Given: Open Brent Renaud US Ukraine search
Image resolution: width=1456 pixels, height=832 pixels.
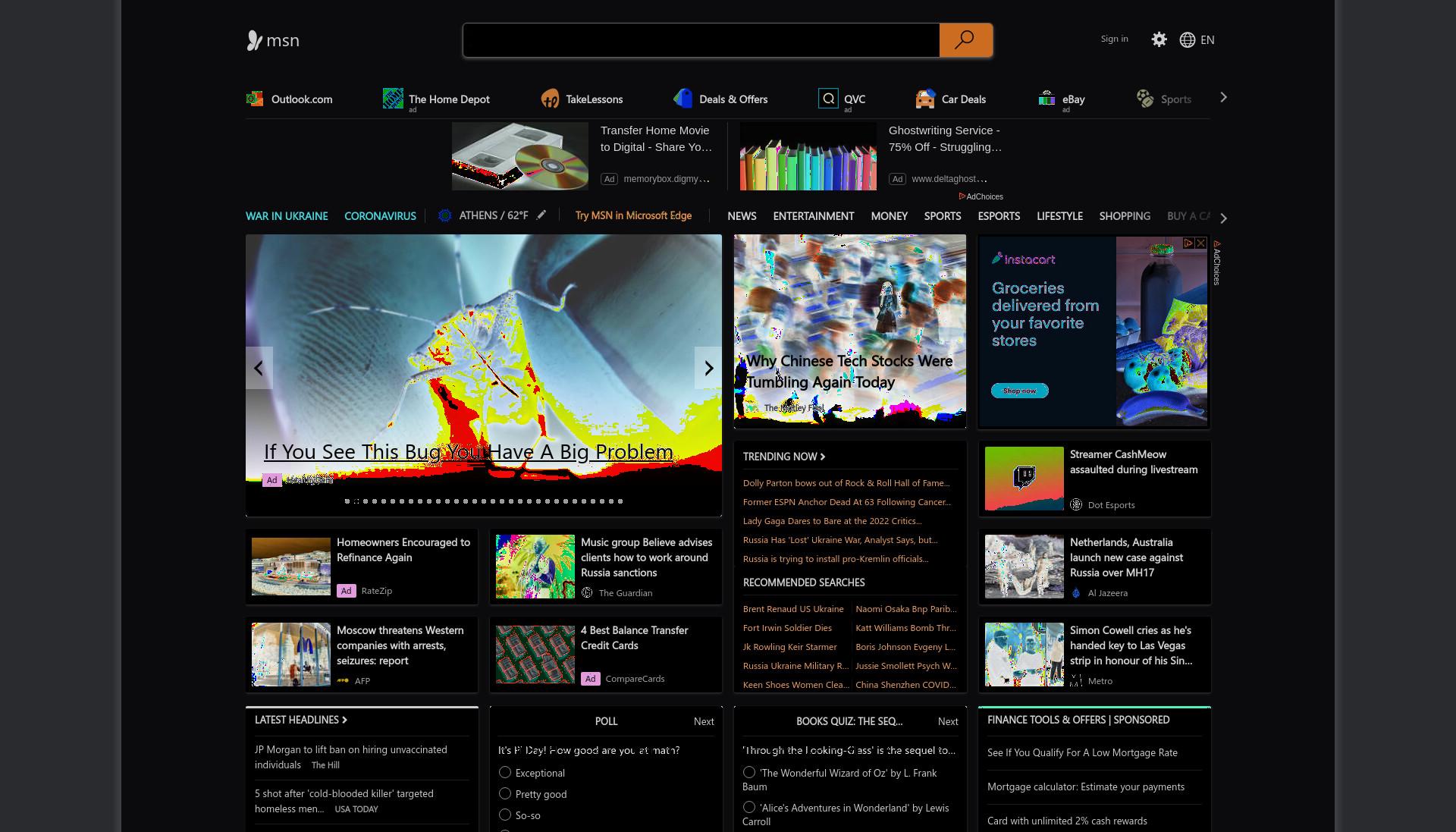Looking at the screenshot, I should (793, 609).
